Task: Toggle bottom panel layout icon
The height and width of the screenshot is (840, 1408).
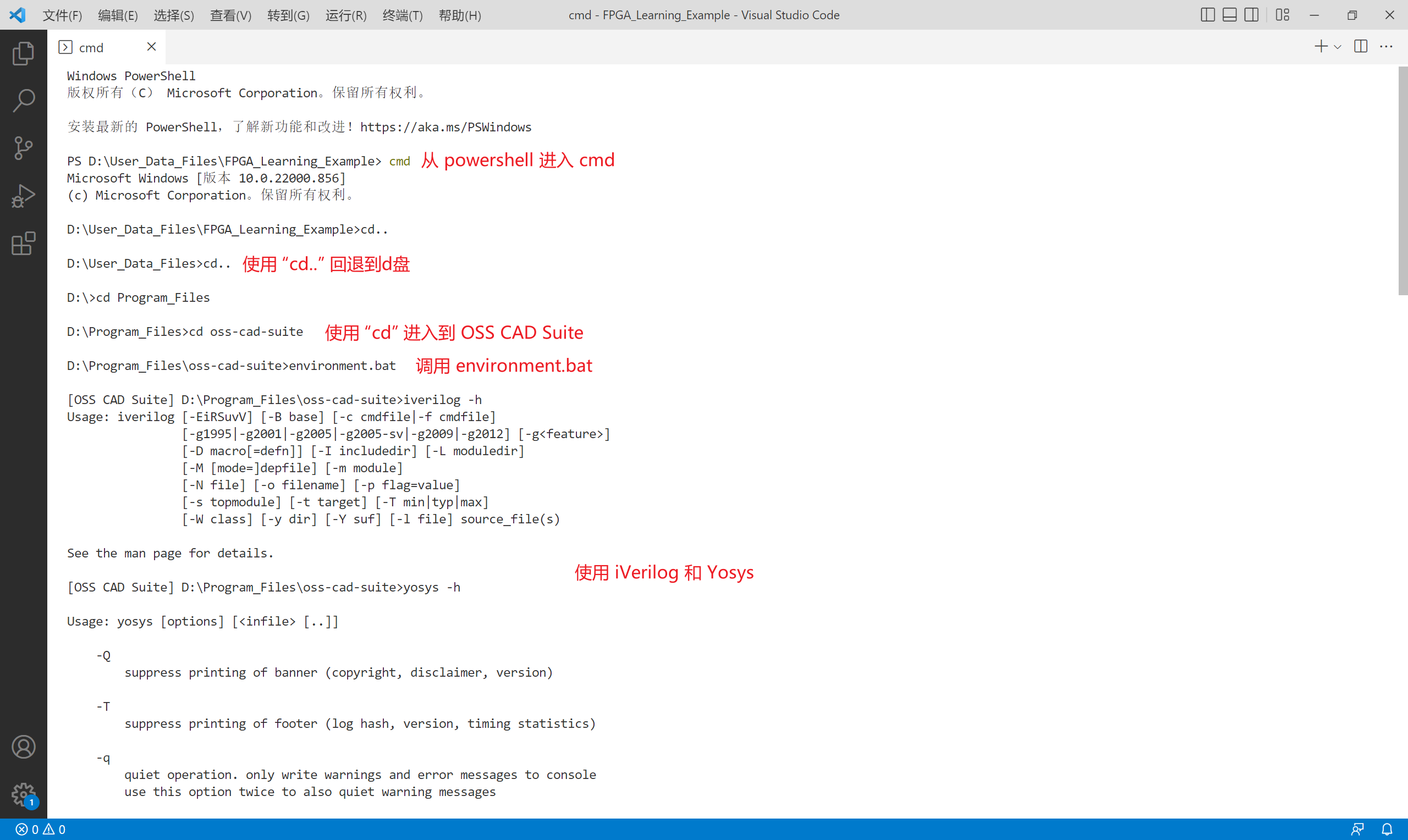Action: 1230,15
